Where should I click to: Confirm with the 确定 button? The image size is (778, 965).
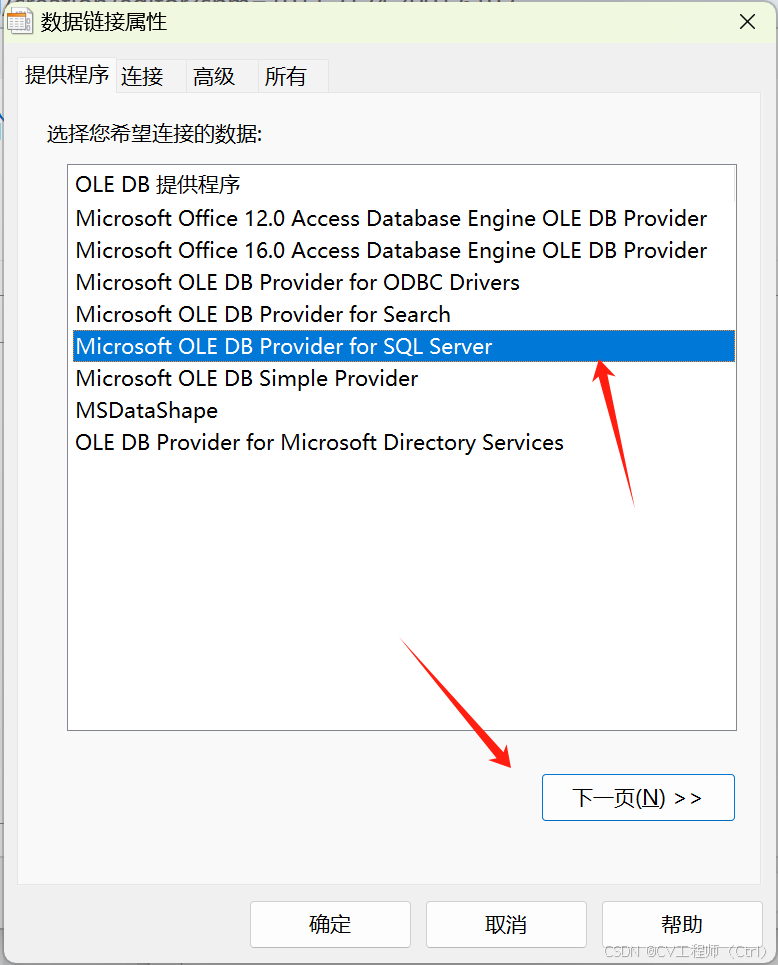point(330,925)
